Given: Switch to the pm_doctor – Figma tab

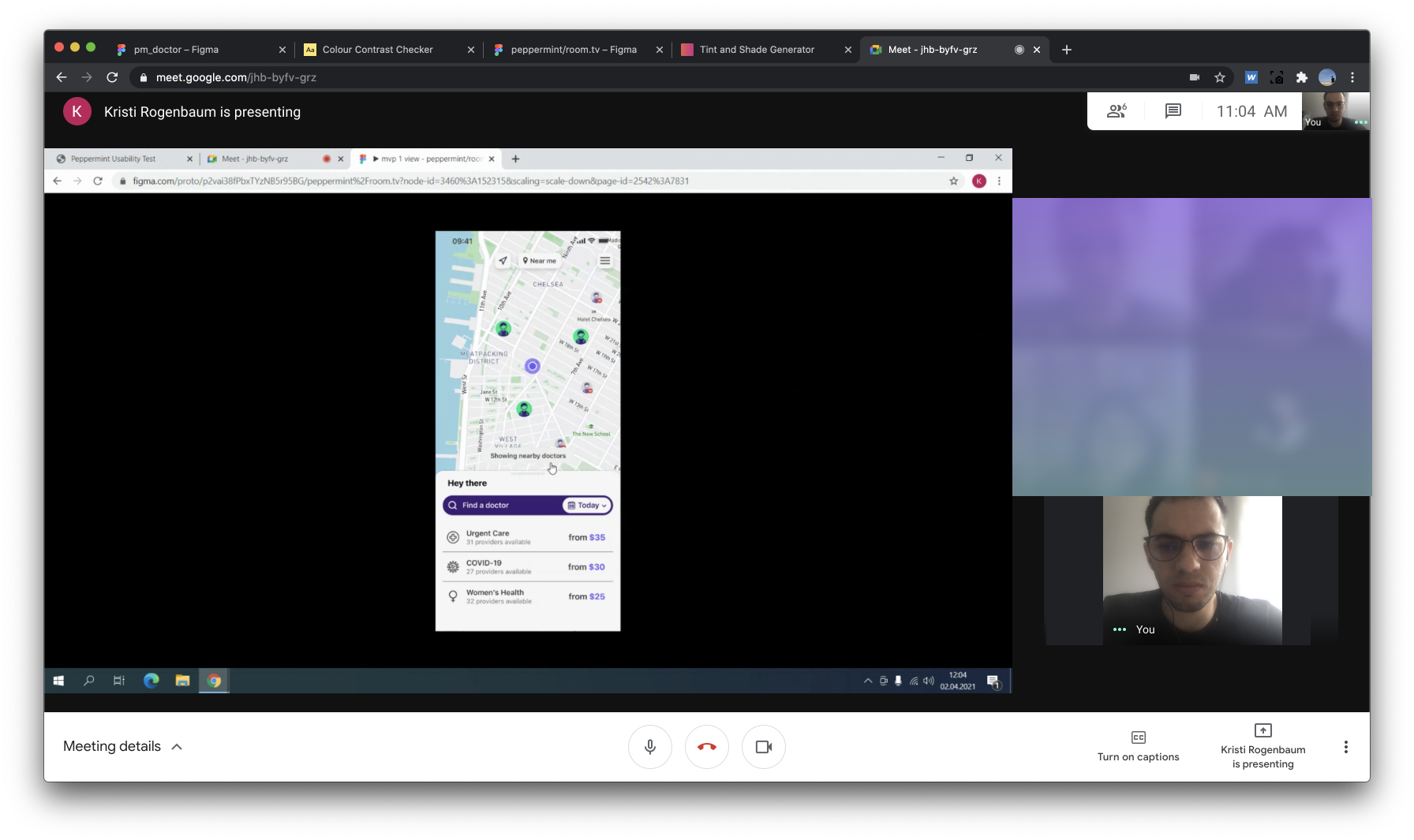Looking at the screenshot, I should click(197, 49).
